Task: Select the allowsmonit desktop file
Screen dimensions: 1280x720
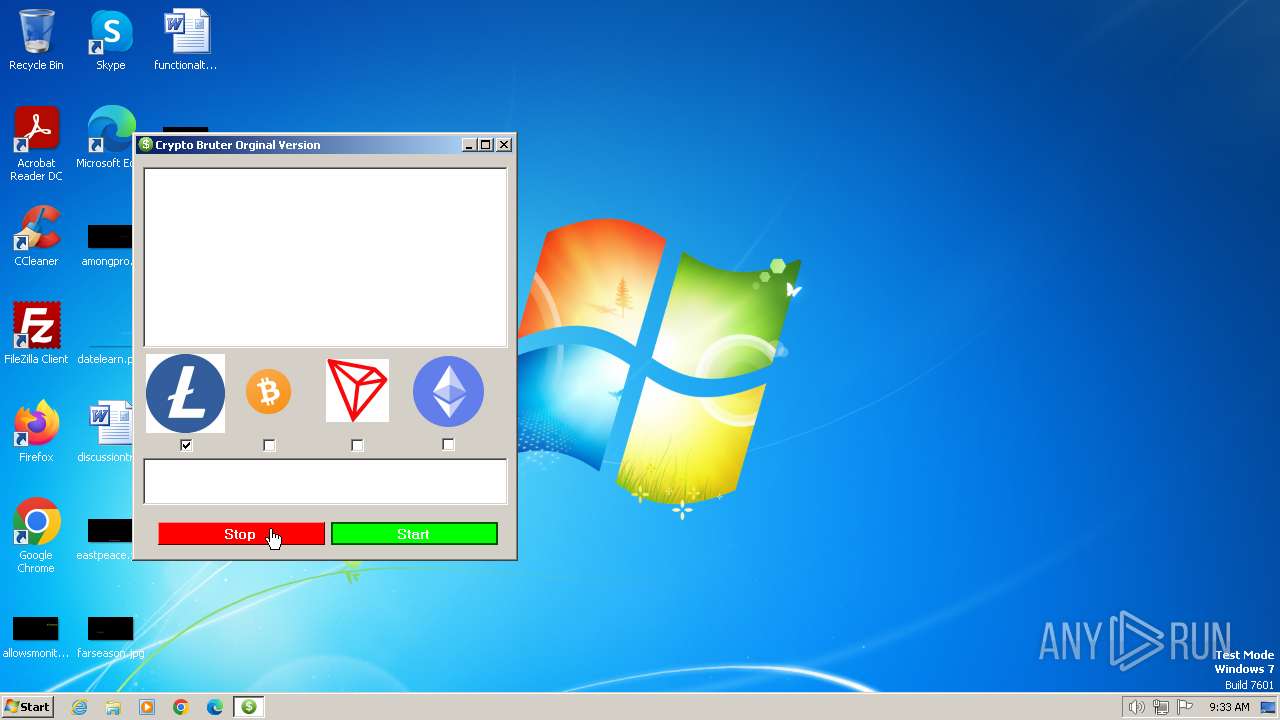Action: coord(36,638)
